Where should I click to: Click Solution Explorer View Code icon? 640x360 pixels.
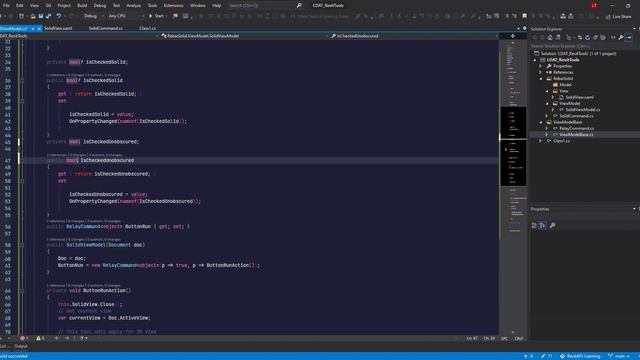coord(613,38)
